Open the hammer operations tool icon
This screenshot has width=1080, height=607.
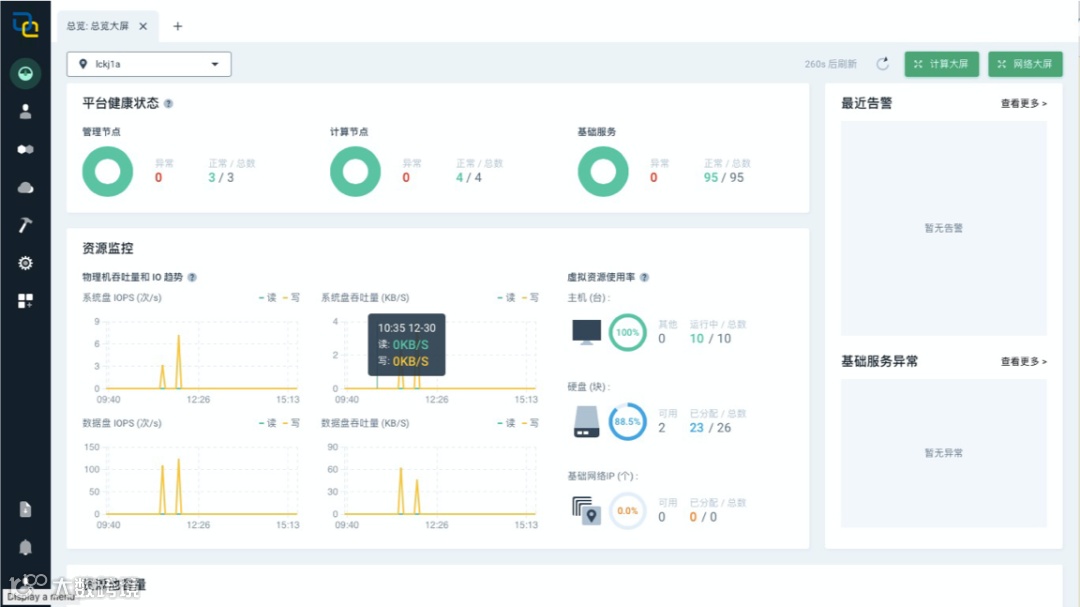click(25, 225)
